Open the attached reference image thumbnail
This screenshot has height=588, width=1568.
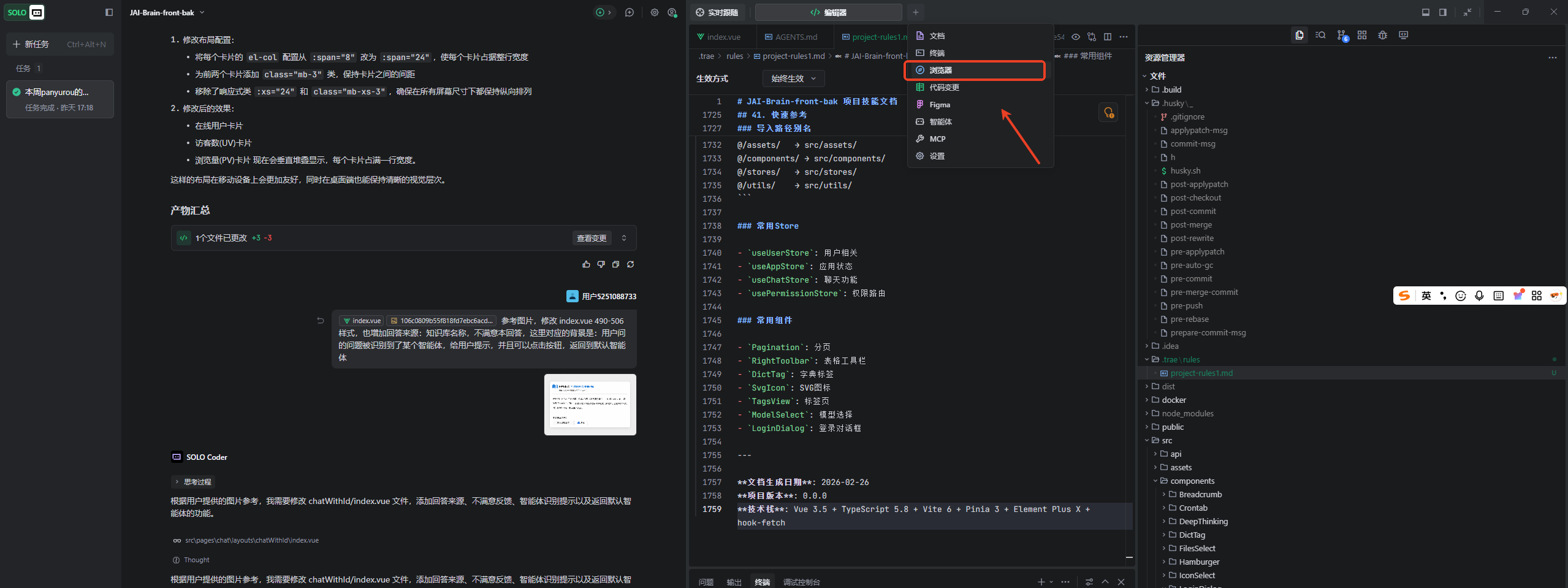click(x=590, y=405)
